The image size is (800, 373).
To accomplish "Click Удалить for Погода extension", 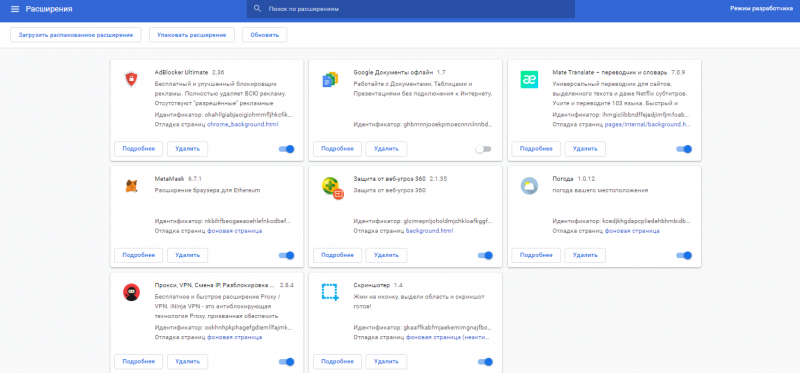I will tap(585, 255).
